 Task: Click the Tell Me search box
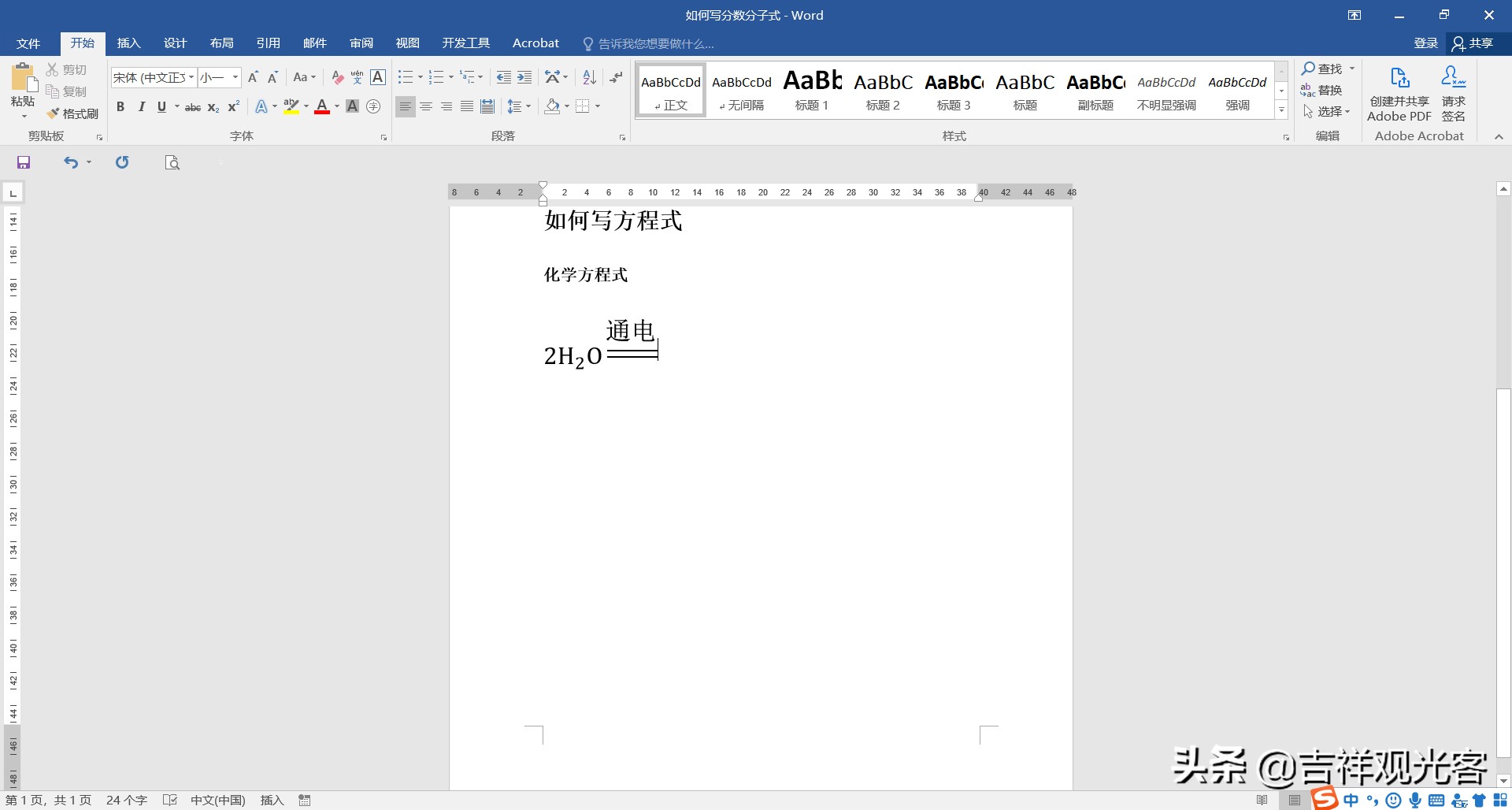coord(654,43)
